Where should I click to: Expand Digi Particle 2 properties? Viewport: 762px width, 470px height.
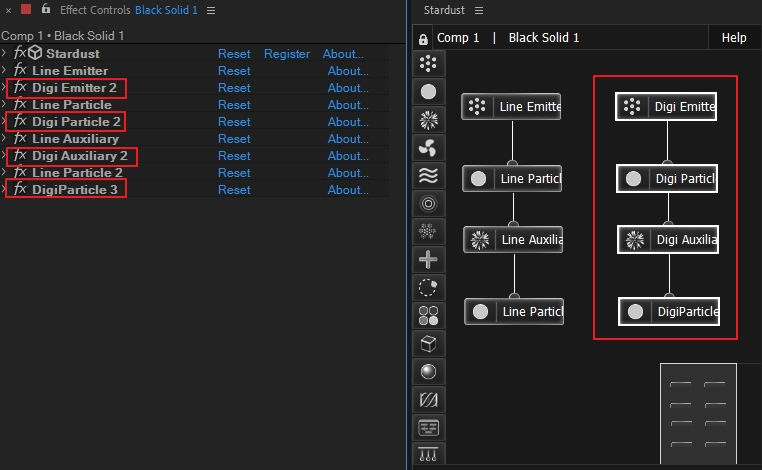[x=4, y=121]
